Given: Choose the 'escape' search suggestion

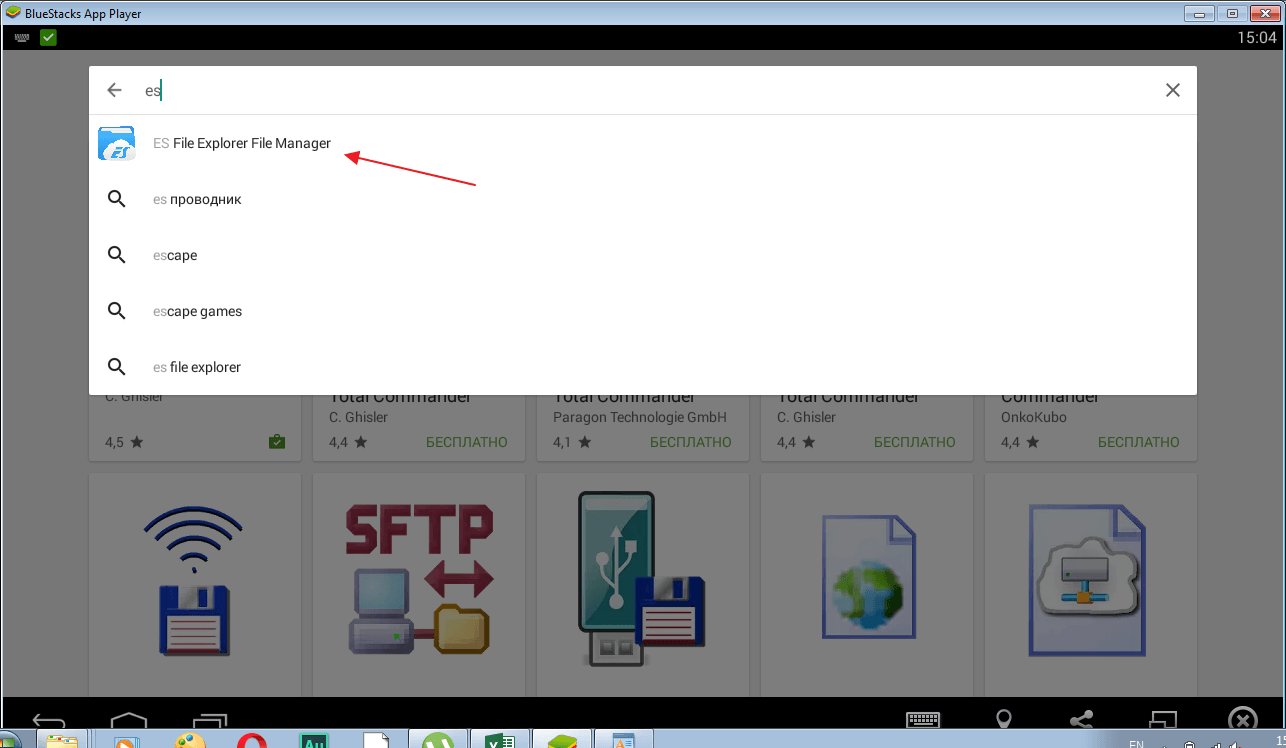Looking at the screenshot, I should (175, 255).
